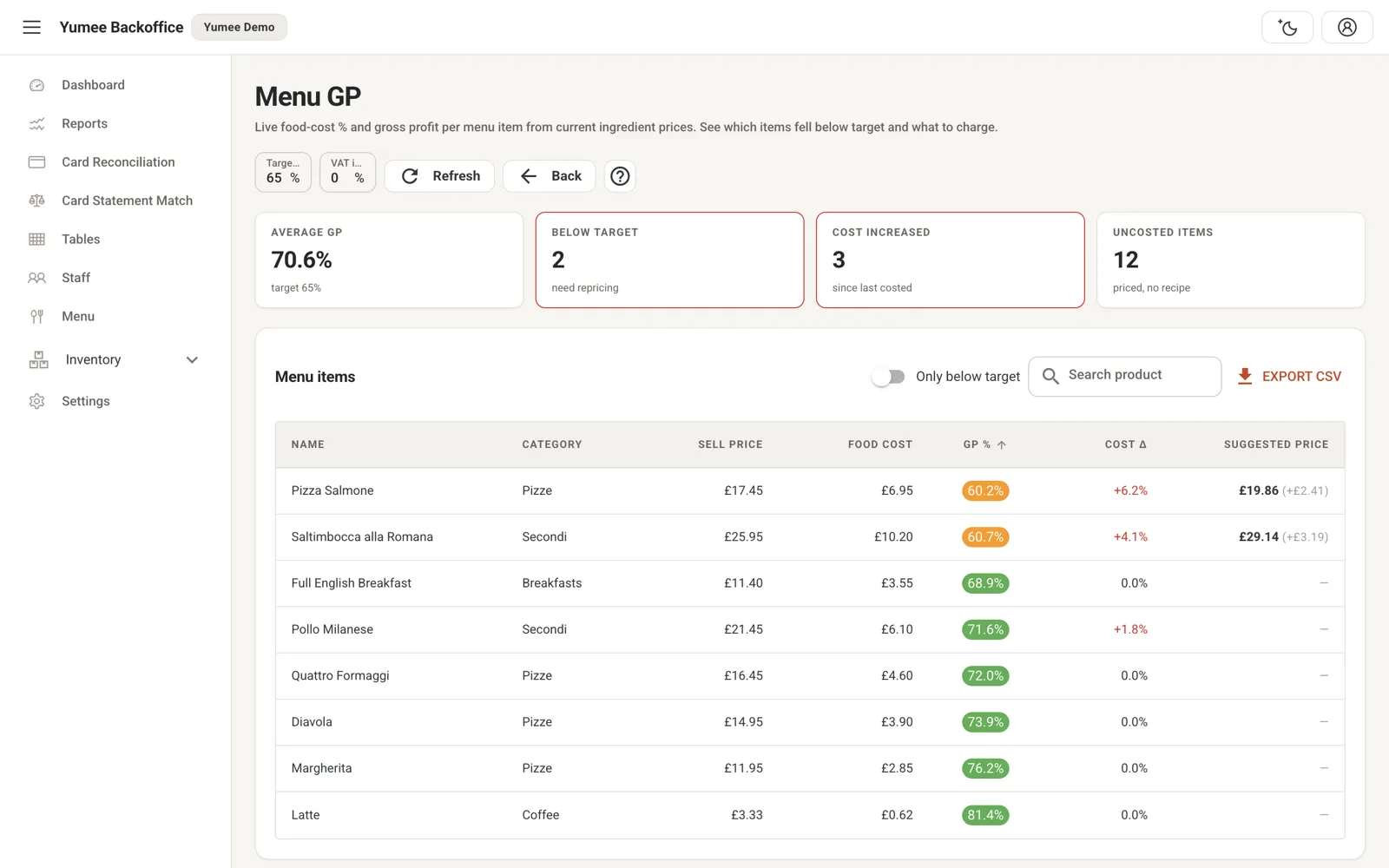Expand the Inventory submenu chevron
Viewport: 1389px width, 868px height.
click(192, 359)
